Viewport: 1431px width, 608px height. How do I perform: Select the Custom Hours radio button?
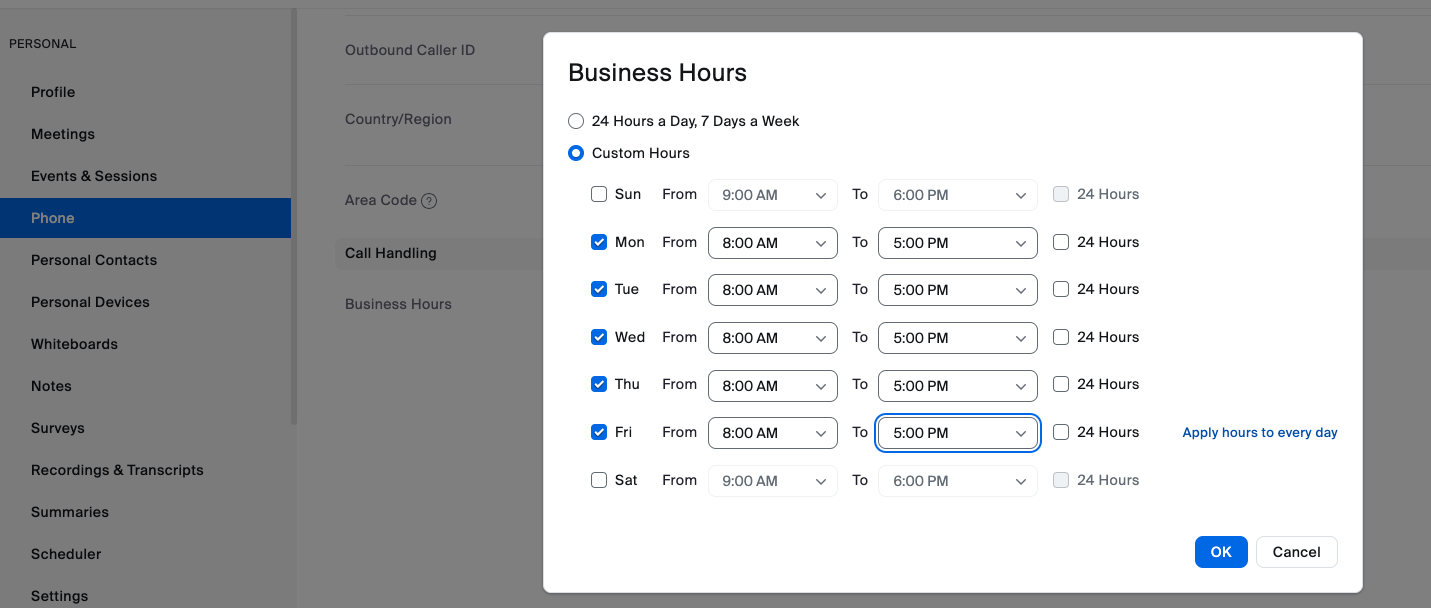[x=576, y=154]
